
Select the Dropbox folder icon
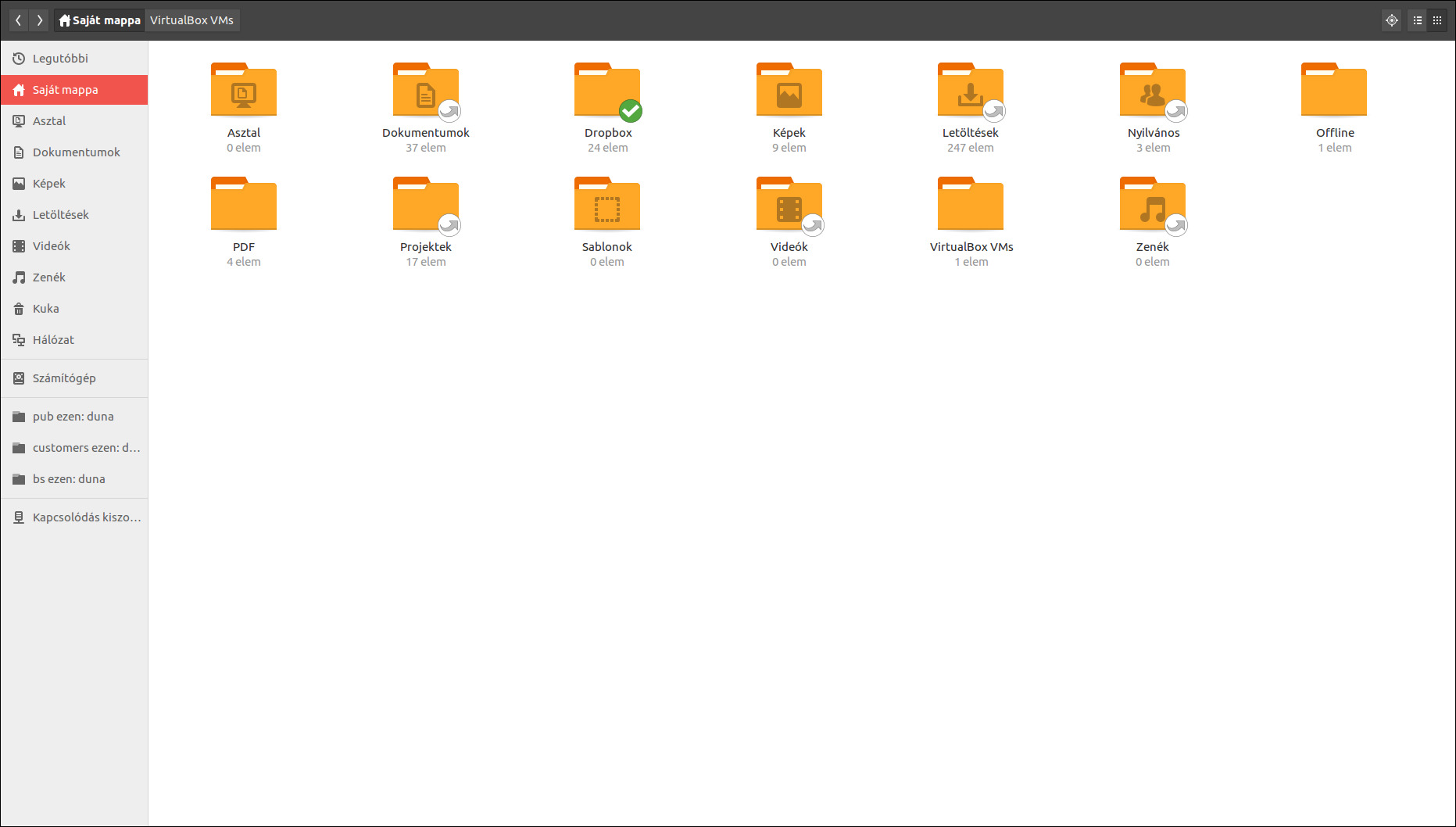pos(607,90)
